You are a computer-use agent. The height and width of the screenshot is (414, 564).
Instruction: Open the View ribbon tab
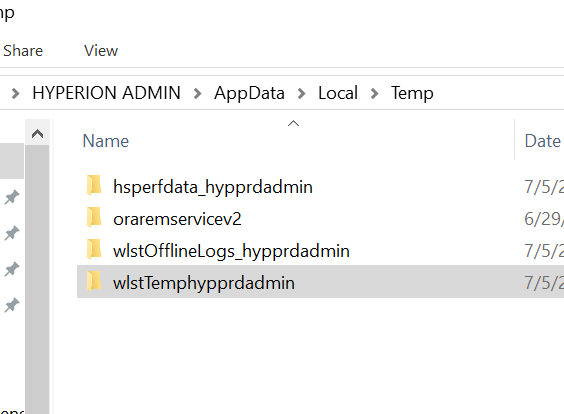click(x=101, y=51)
